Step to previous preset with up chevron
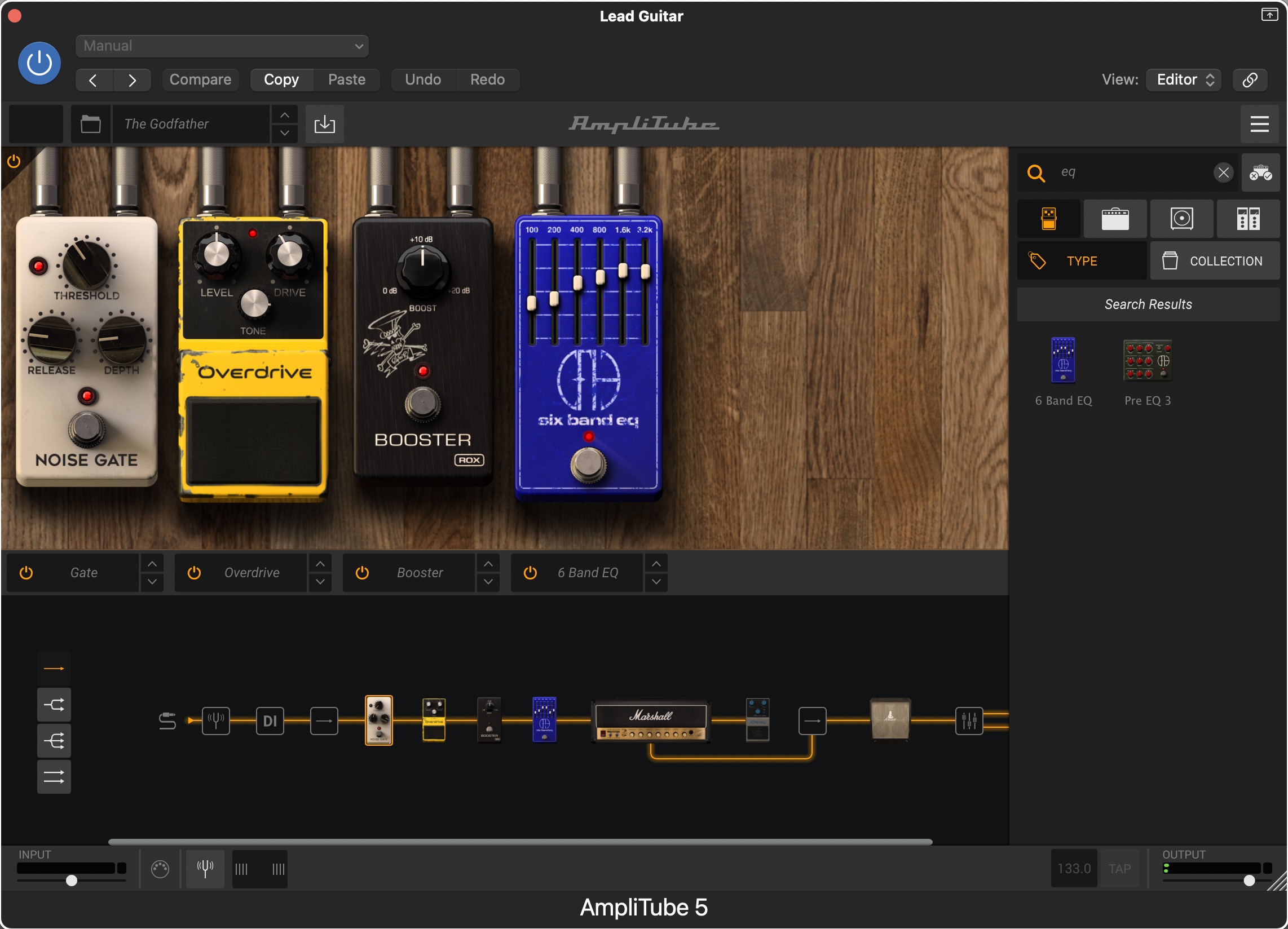This screenshot has width=1288, height=929. coord(285,115)
